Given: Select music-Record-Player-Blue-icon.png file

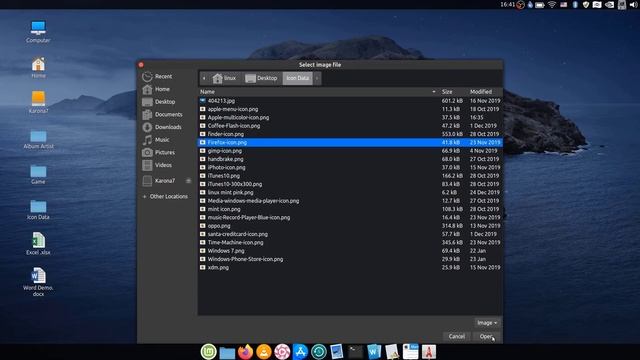Looking at the screenshot, I should click(x=350, y=217).
